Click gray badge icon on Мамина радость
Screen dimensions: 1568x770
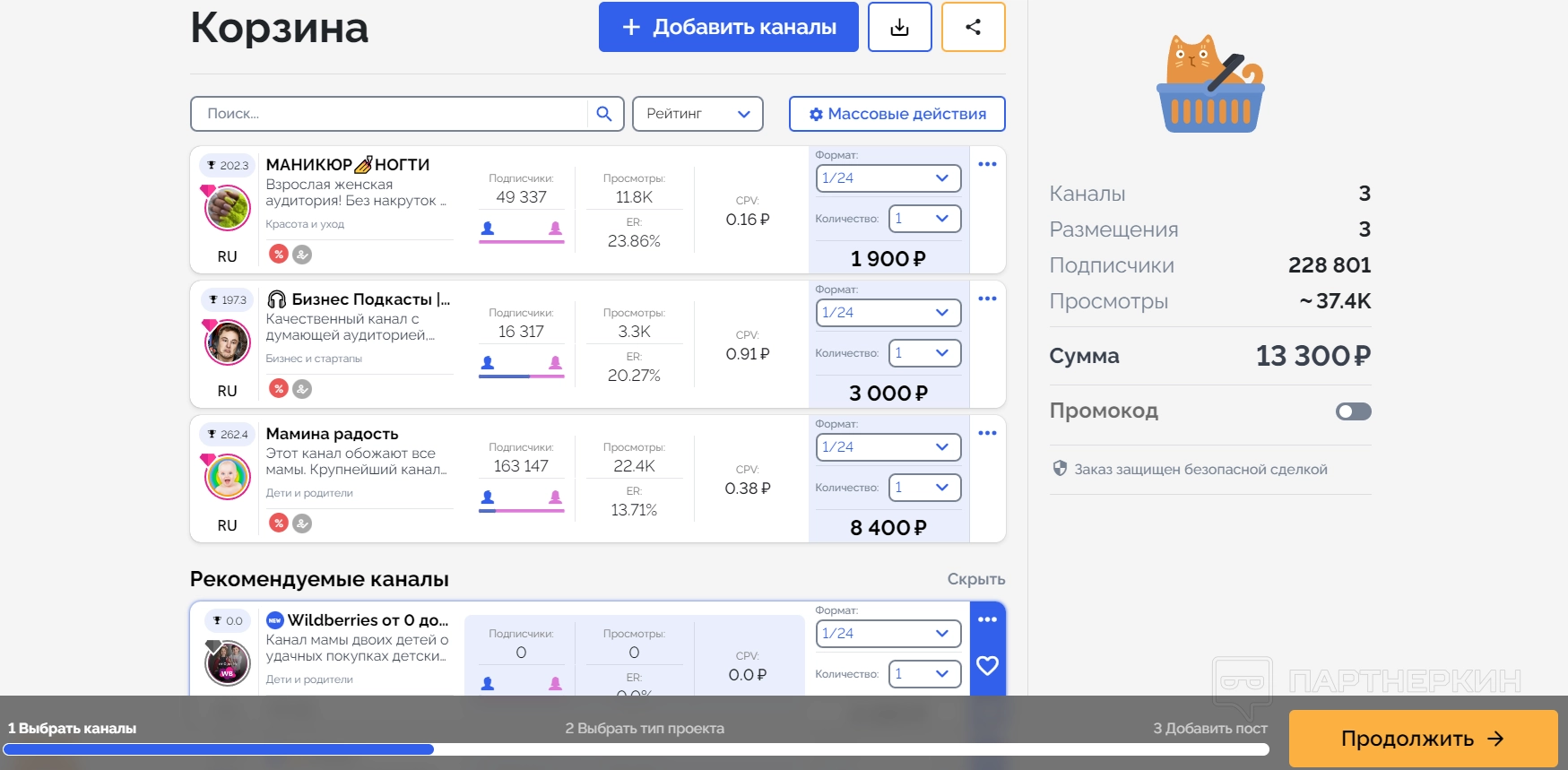point(303,523)
